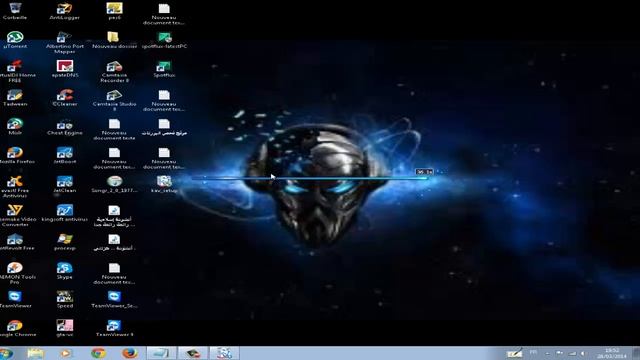This screenshot has height=360, width=640.
Task: Launch Camtasia Recorder 8
Action: point(114,71)
